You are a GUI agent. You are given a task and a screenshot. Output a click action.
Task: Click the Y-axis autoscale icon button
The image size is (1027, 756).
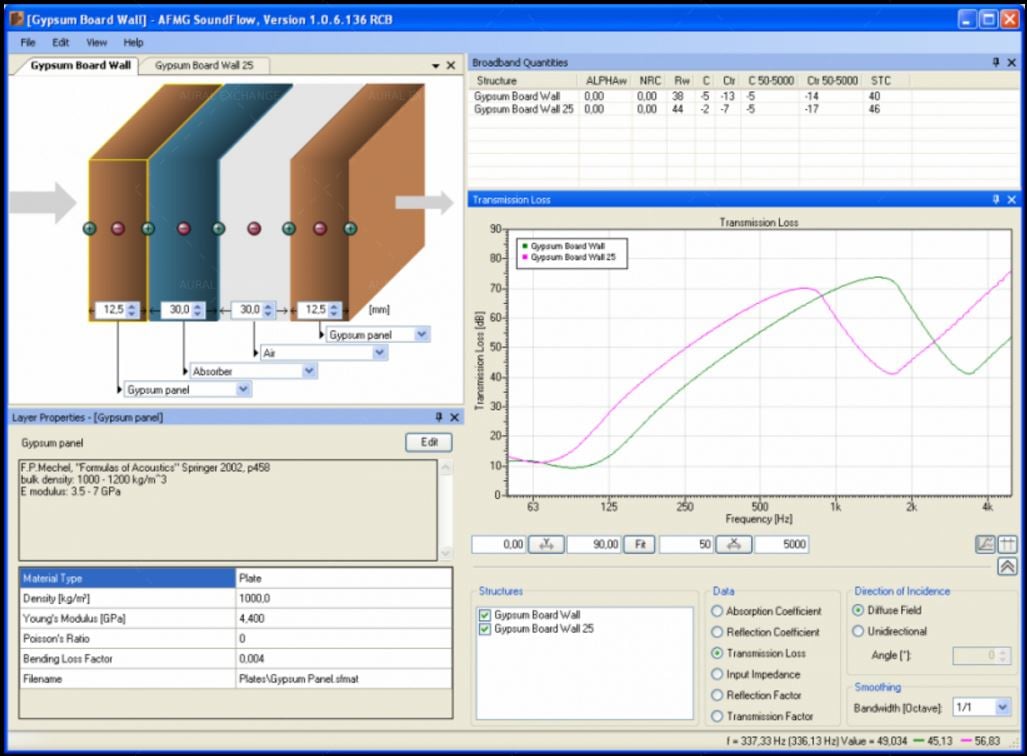546,545
